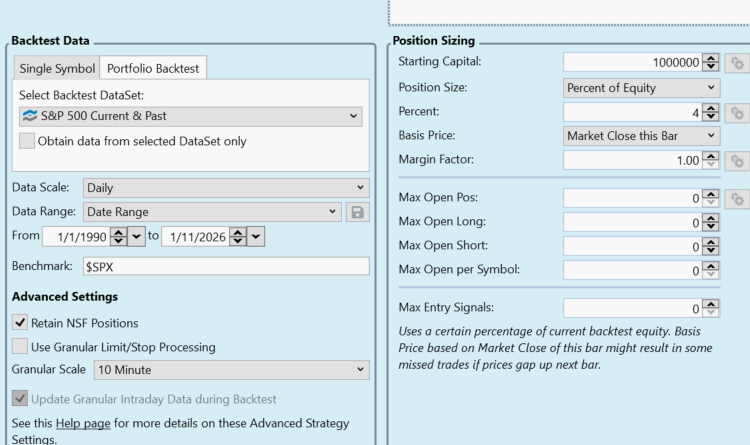This screenshot has width=750, height=445.
Task: Click the Max Open Long value field
Action: pos(632,222)
